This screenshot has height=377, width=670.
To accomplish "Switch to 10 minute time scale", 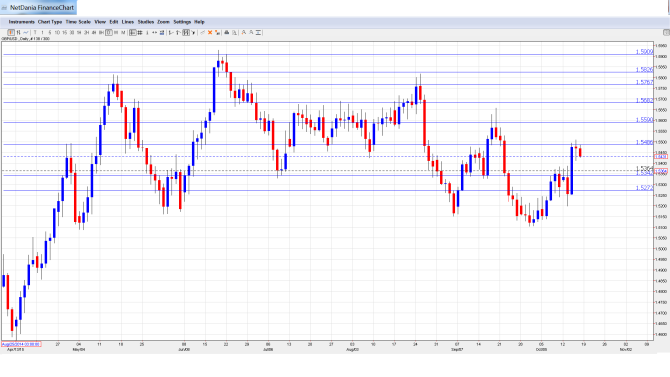I will (x=57, y=32).
